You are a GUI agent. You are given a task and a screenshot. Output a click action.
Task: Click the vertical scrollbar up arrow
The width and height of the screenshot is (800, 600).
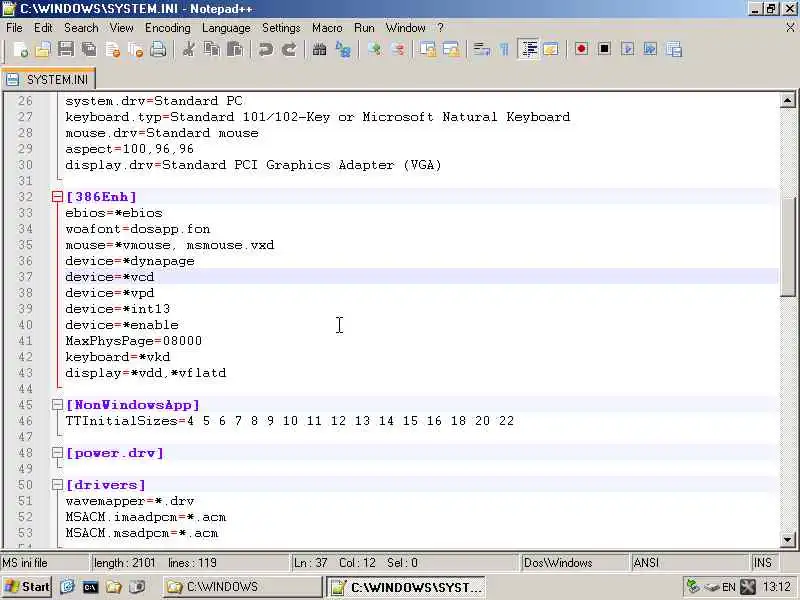(x=787, y=101)
